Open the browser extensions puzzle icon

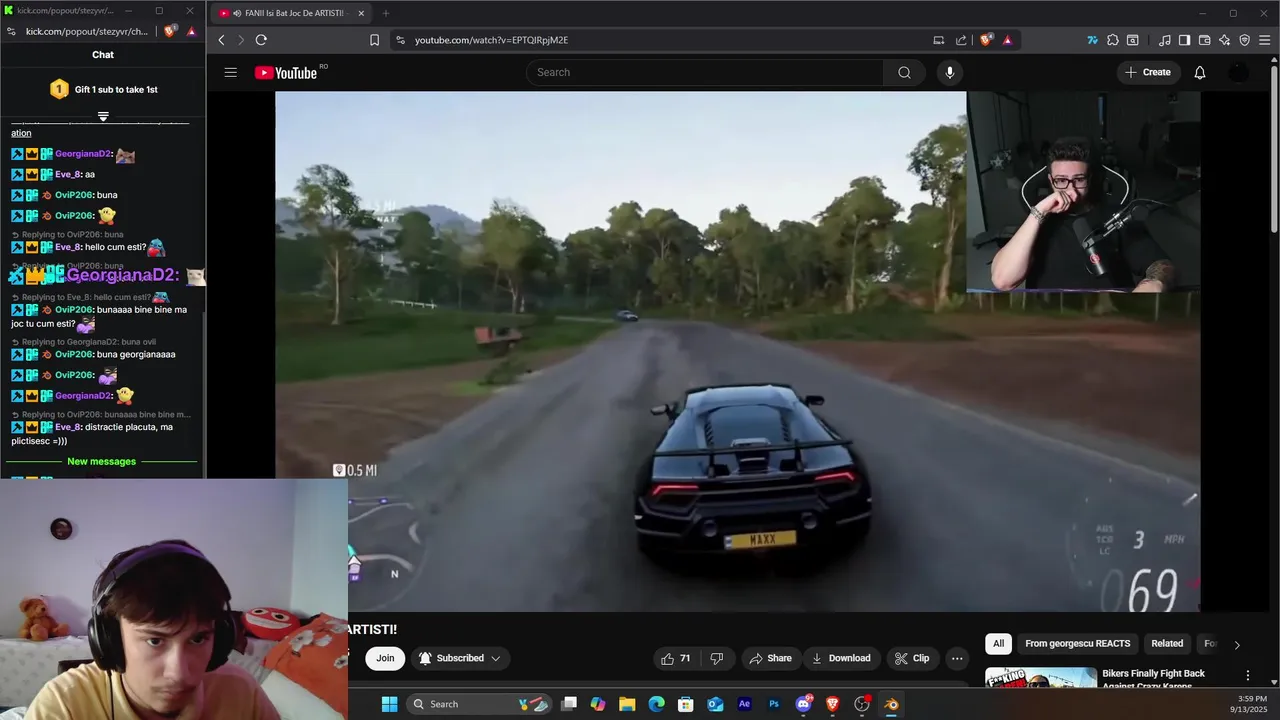click(x=1113, y=40)
